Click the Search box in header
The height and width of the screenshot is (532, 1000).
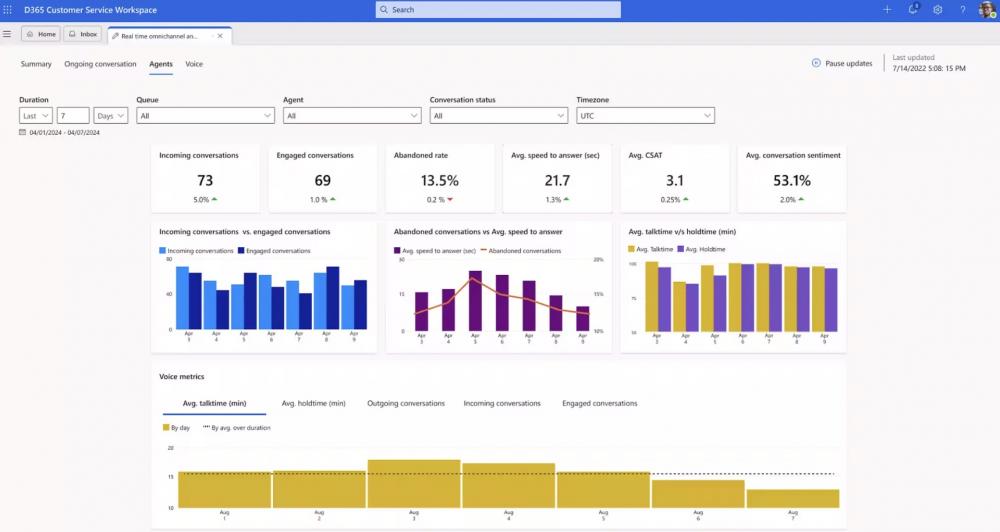click(498, 9)
